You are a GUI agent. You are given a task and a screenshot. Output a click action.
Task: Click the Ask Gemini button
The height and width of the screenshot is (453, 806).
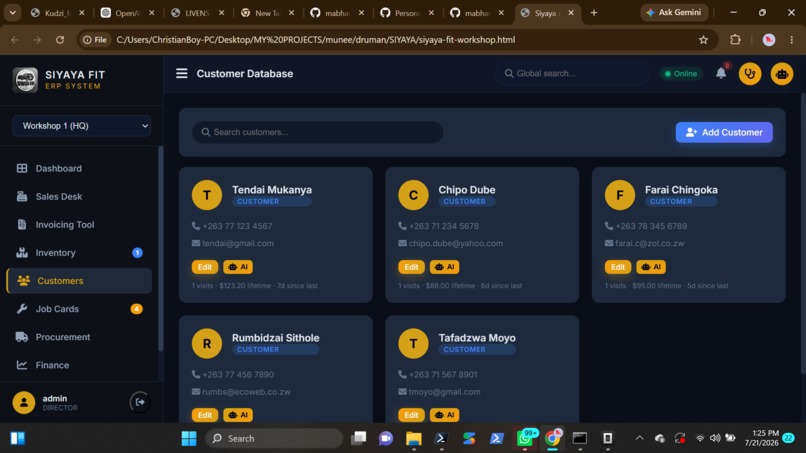[674, 12]
